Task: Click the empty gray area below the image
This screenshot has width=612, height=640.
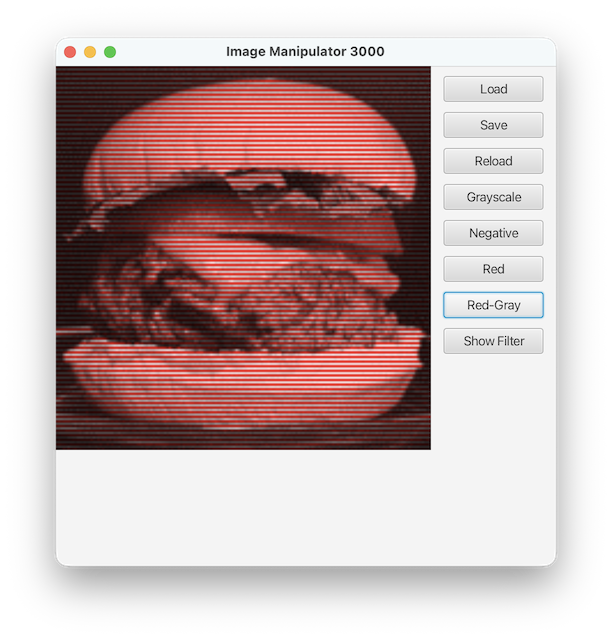Action: click(x=240, y=505)
